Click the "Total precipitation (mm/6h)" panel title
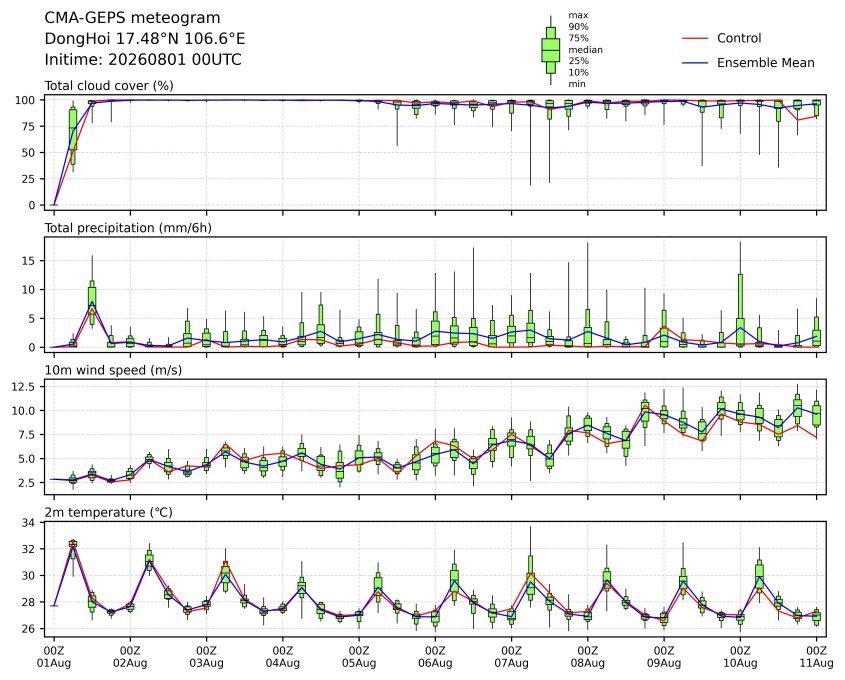Image resolution: width=845 pixels, height=680 pixels. coord(128,228)
